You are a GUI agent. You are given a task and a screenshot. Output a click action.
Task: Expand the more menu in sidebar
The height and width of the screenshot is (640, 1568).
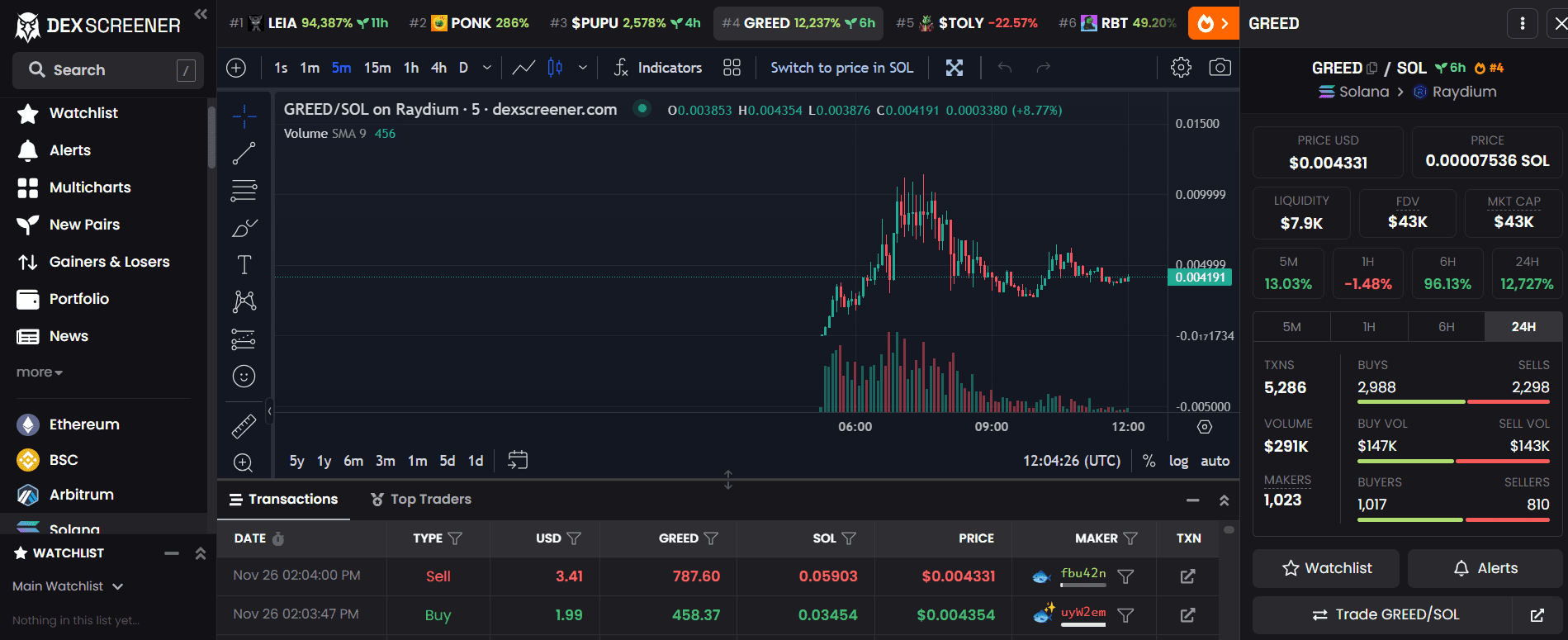[x=39, y=372]
